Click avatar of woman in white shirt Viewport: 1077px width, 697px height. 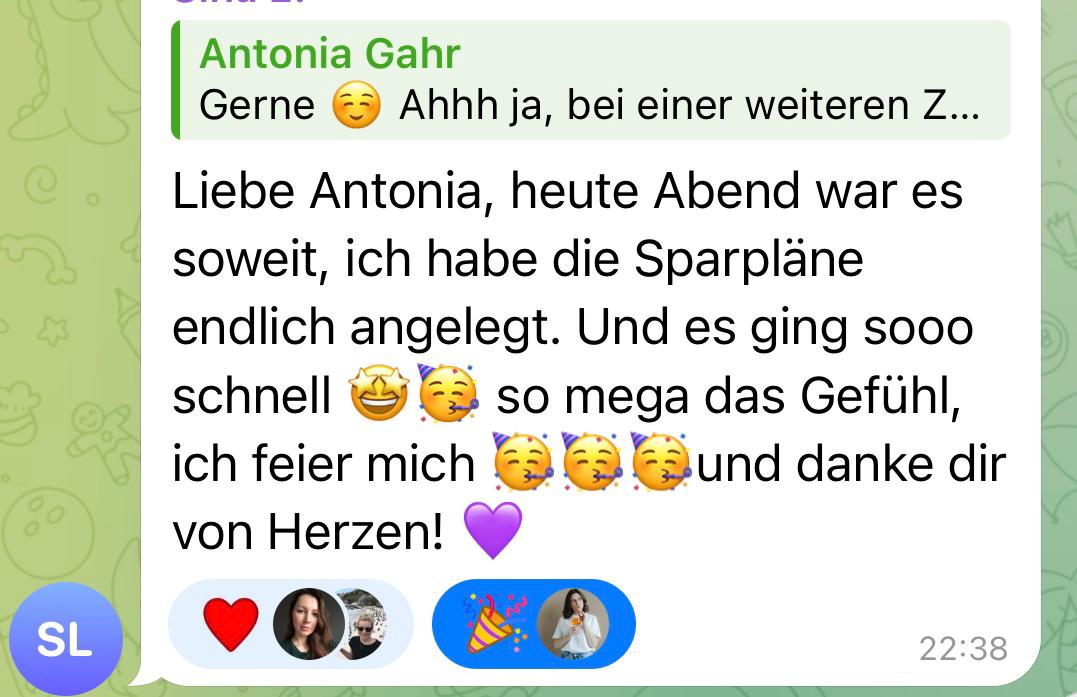[572, 624]
